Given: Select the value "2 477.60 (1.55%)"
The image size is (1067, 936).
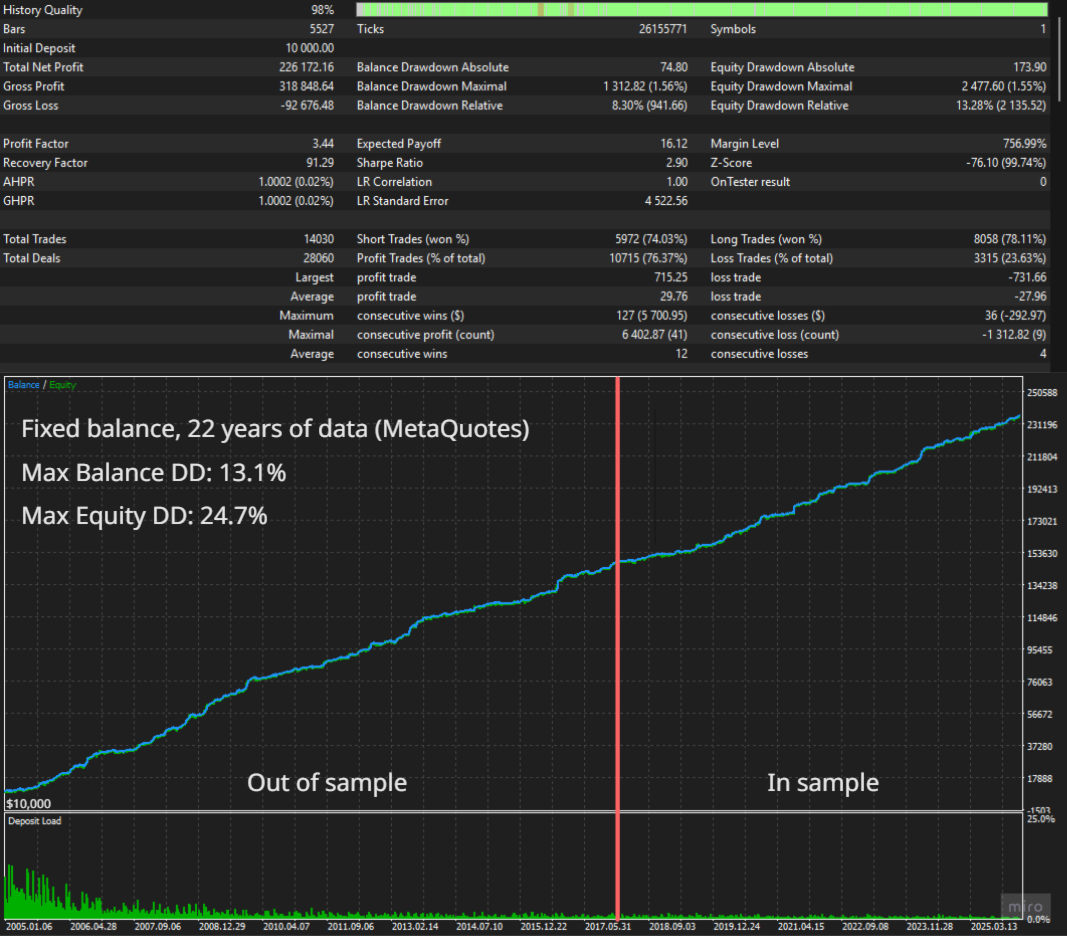Looking at the screenshot, I should point(1004,86).
